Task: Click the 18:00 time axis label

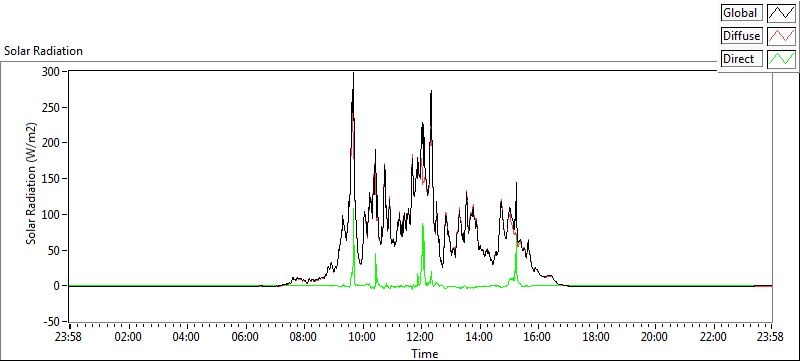Action: 596,337
